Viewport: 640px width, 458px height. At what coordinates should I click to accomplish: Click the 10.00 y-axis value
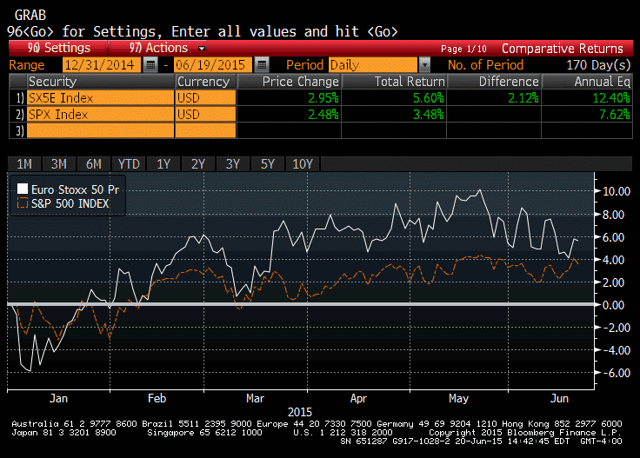pyautogui.click(x=616, y=191)
